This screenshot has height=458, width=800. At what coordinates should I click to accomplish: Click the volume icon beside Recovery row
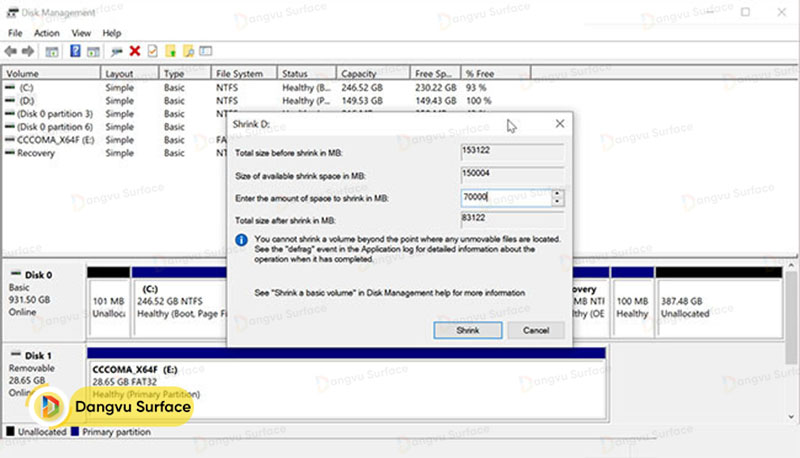(x=10, y=152)
